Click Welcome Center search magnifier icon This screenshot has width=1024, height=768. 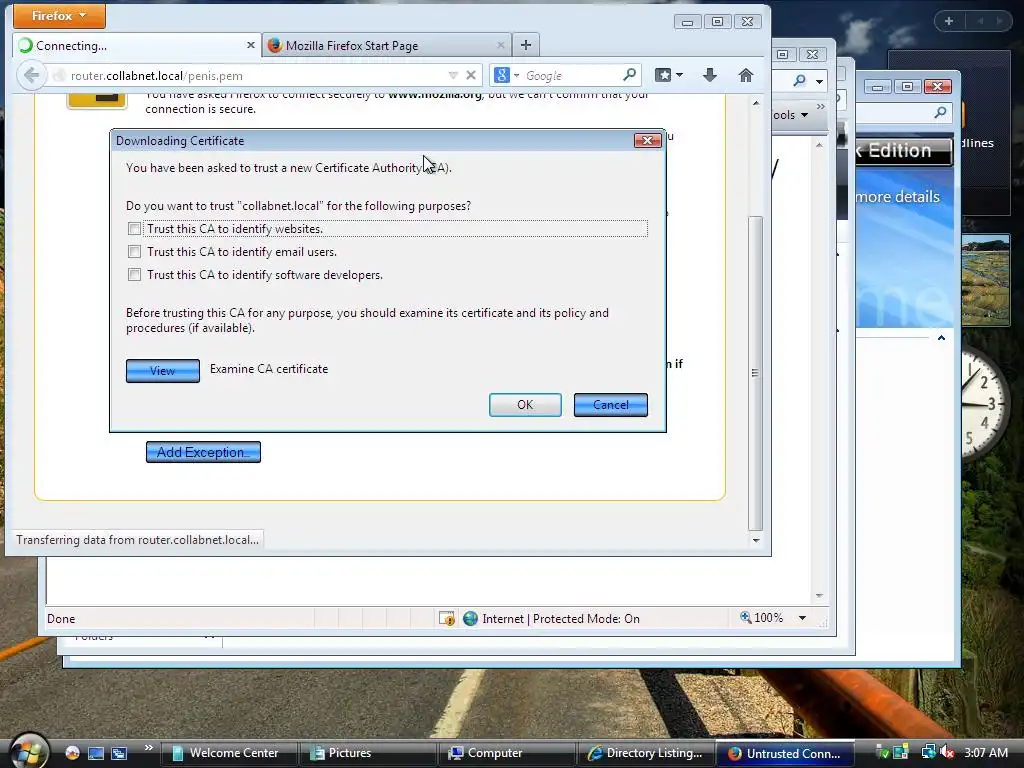940,113
